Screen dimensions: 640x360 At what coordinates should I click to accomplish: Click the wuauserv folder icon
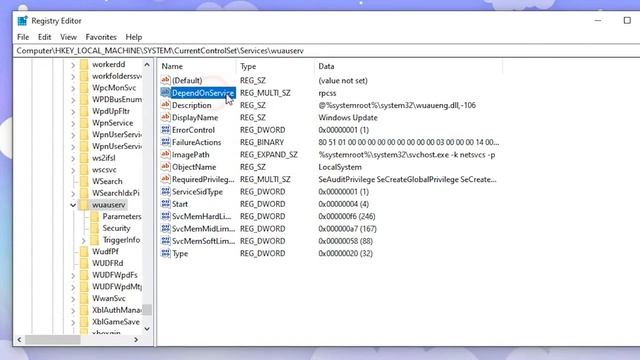click(x=84, y=204)
